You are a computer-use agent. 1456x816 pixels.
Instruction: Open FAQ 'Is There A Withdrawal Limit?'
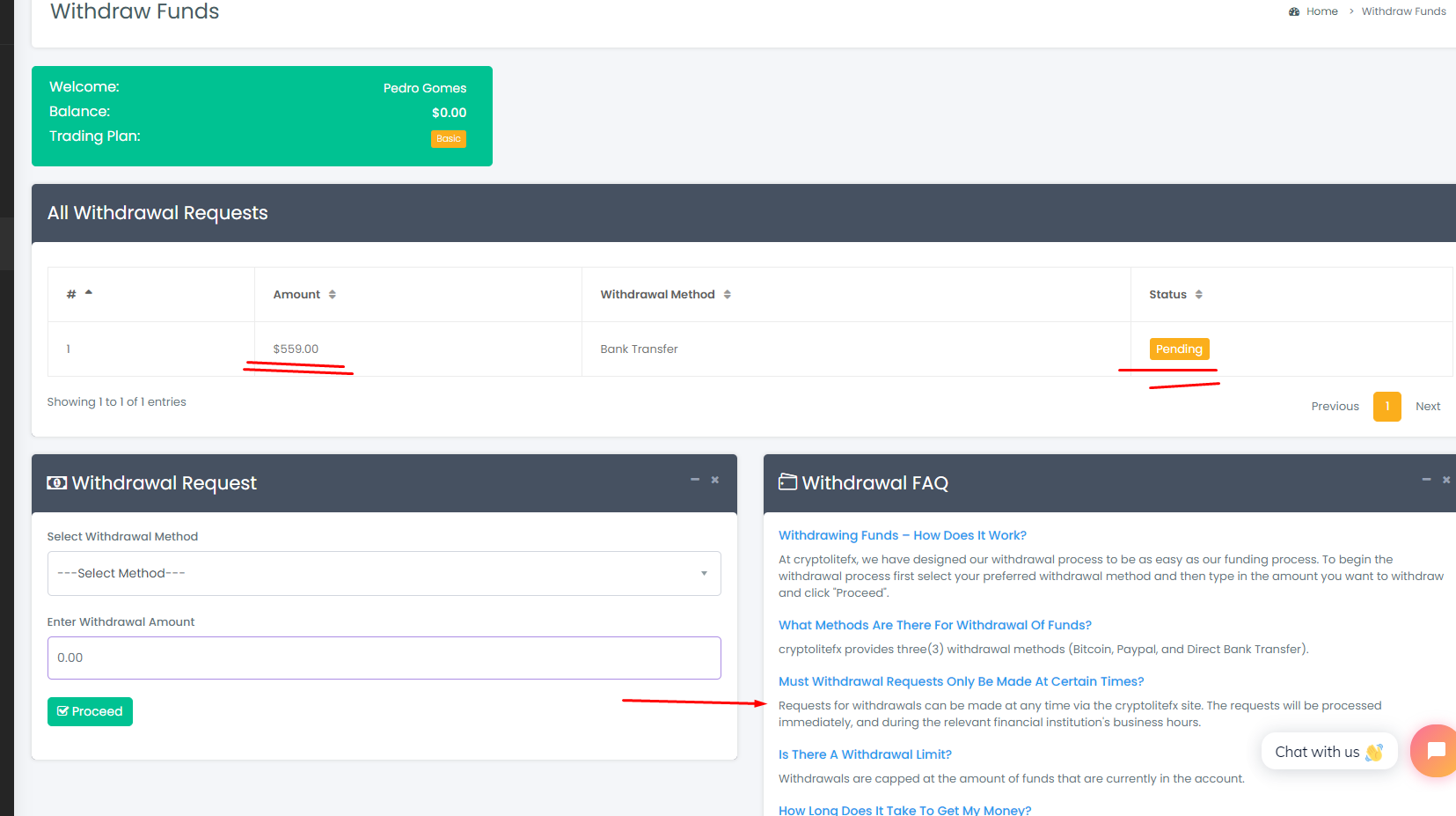865,754
